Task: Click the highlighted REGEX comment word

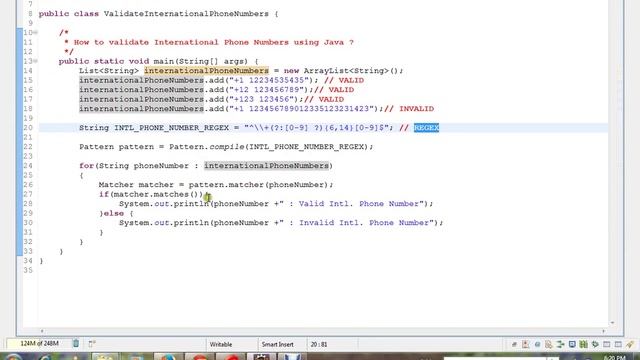Action: 426,128
